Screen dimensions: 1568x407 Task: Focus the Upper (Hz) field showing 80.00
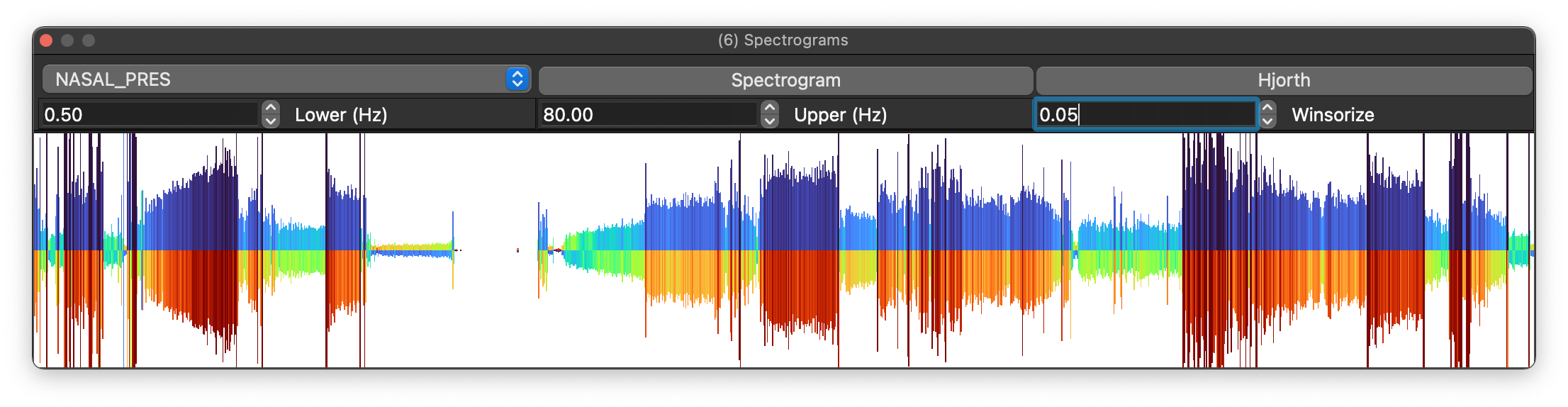point(648,115)
